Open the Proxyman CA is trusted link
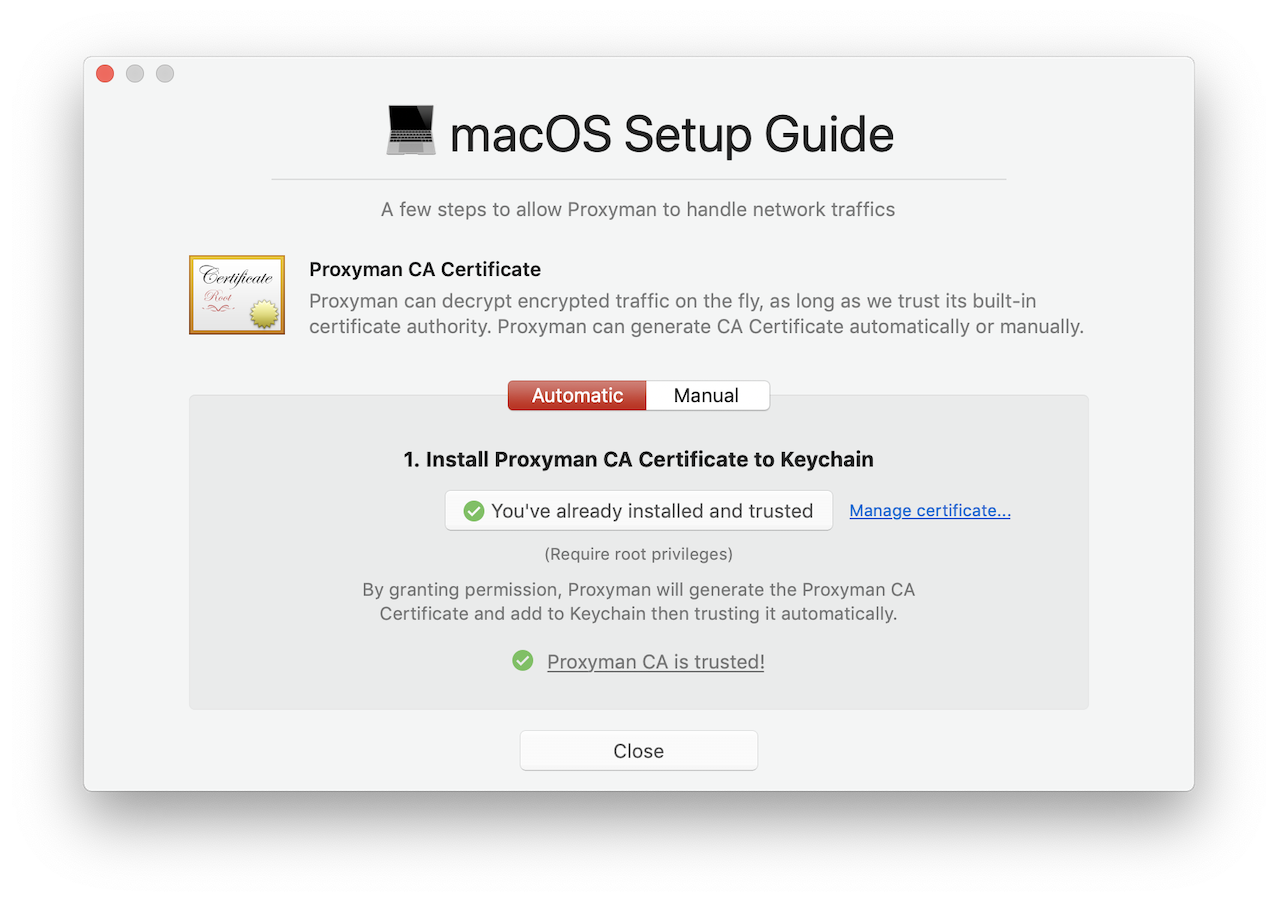The image size is (1278, 902). click(x=655, y=662)
